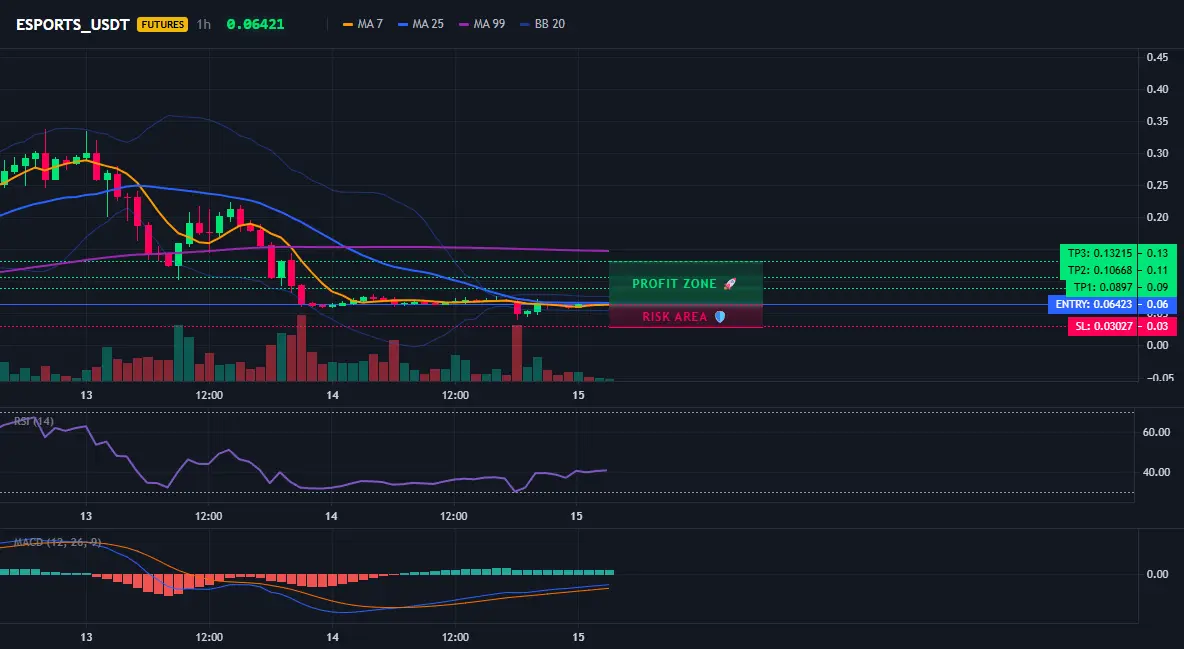The height and width of the screenshot is (649, 1184).
Task: Open the MACD (12, 26, 9) indicator label
Action: [x=57, y=542]
